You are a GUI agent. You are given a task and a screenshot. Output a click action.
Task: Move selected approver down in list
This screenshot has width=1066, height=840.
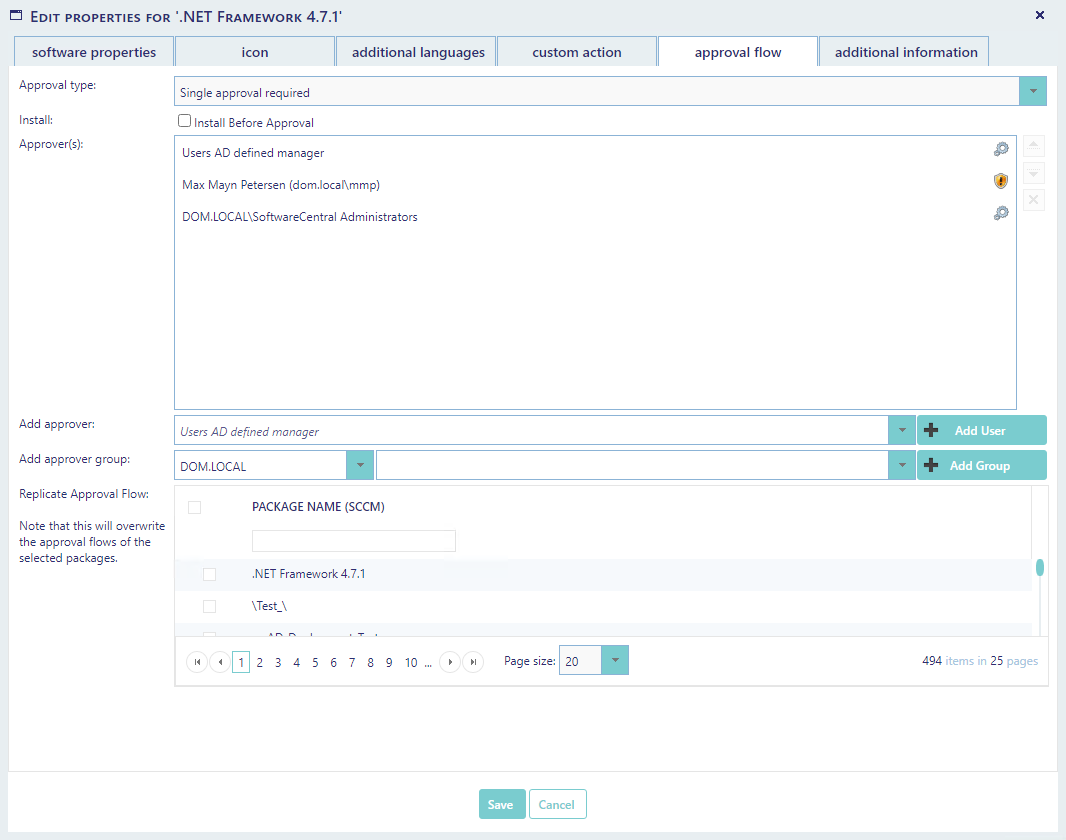[1034, 173]
